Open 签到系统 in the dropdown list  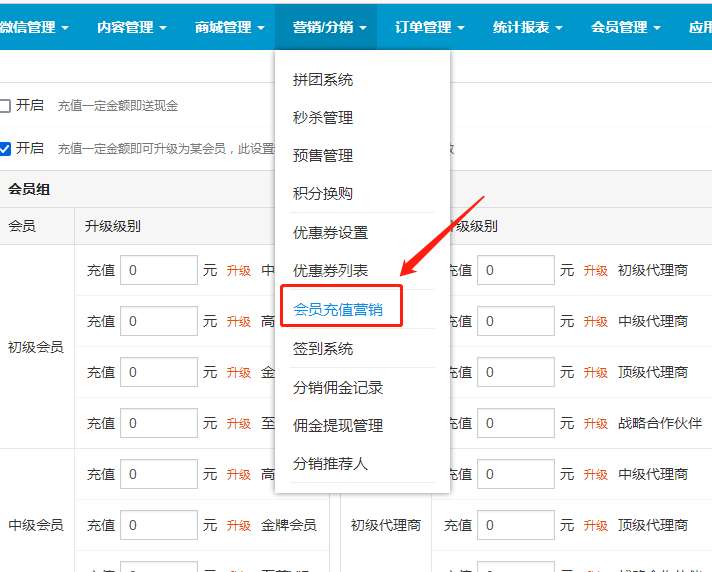point(323,349)
